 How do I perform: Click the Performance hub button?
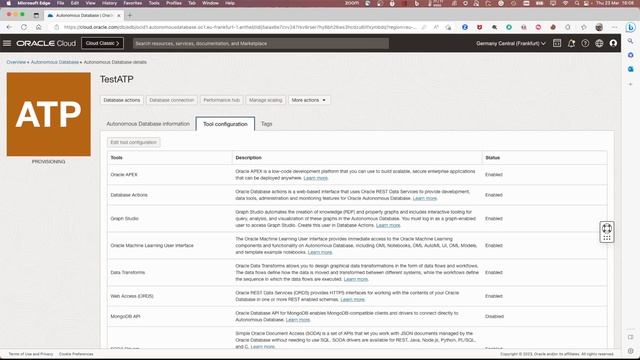[x=222, y=100]
